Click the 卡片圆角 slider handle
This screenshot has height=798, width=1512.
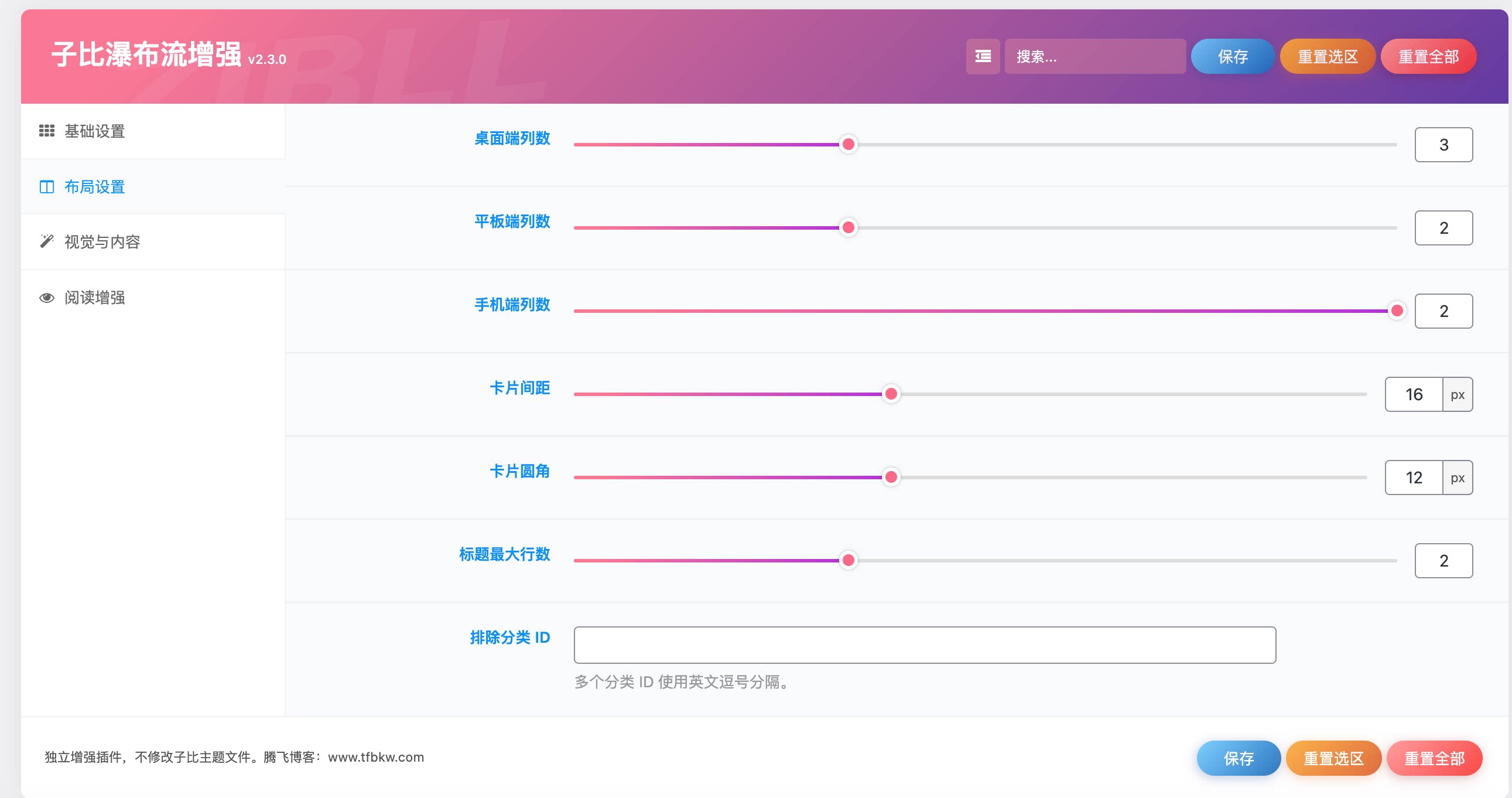891,477
